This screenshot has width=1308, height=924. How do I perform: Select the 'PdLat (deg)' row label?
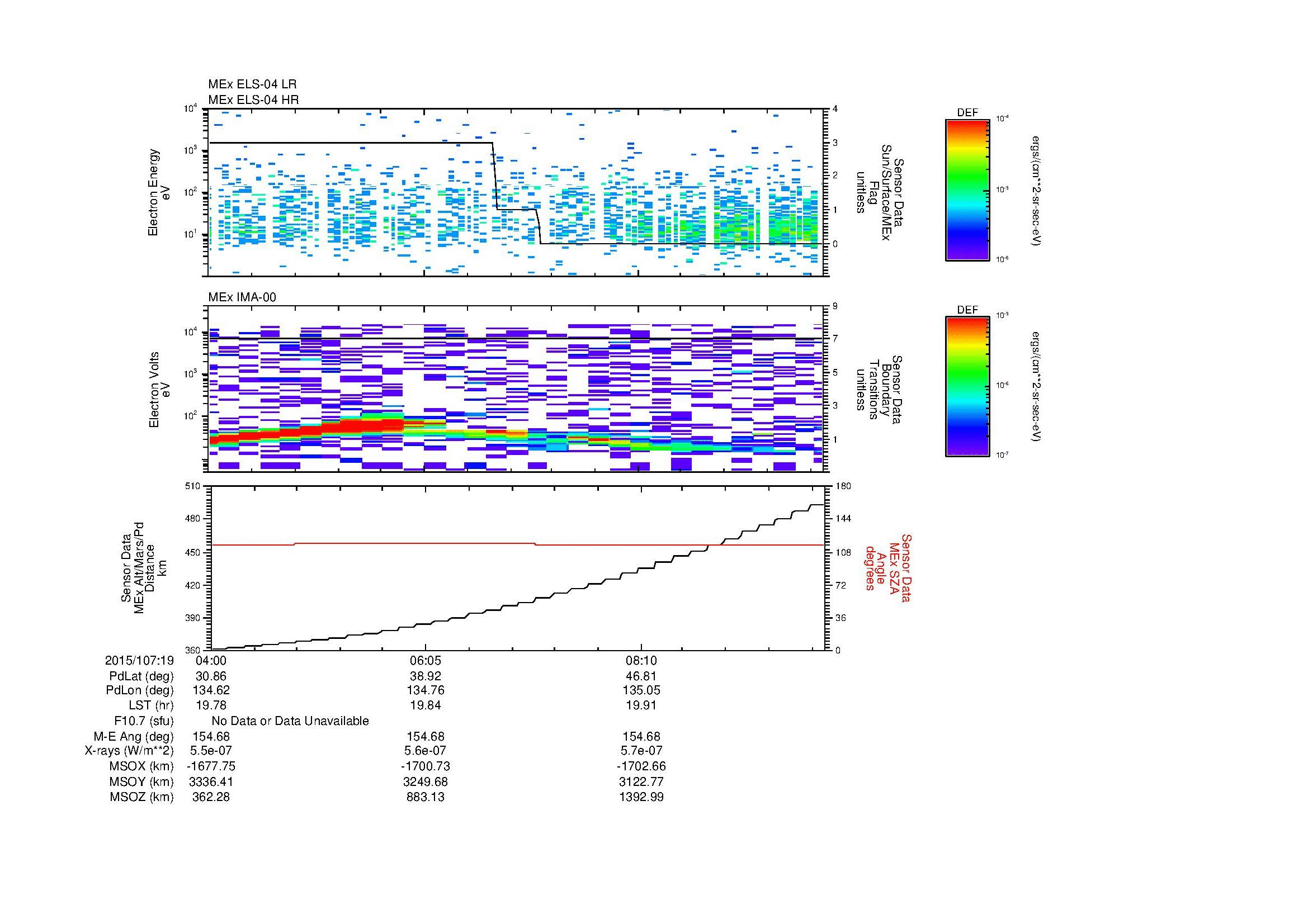[x=141, y=676]
